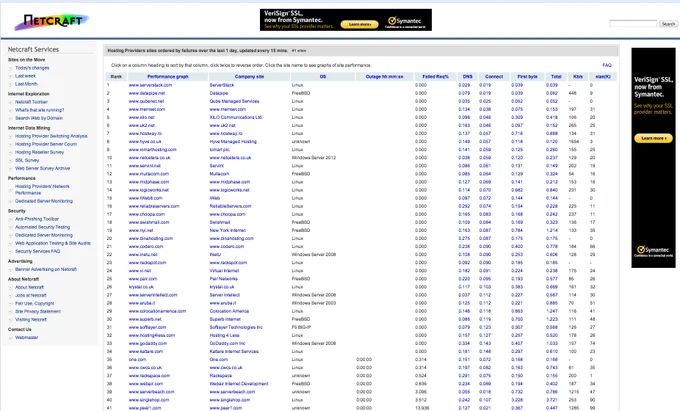Screen dimensions: 680x411
Task: Open Site Privacy Statement link
Action: pos(38,312)
